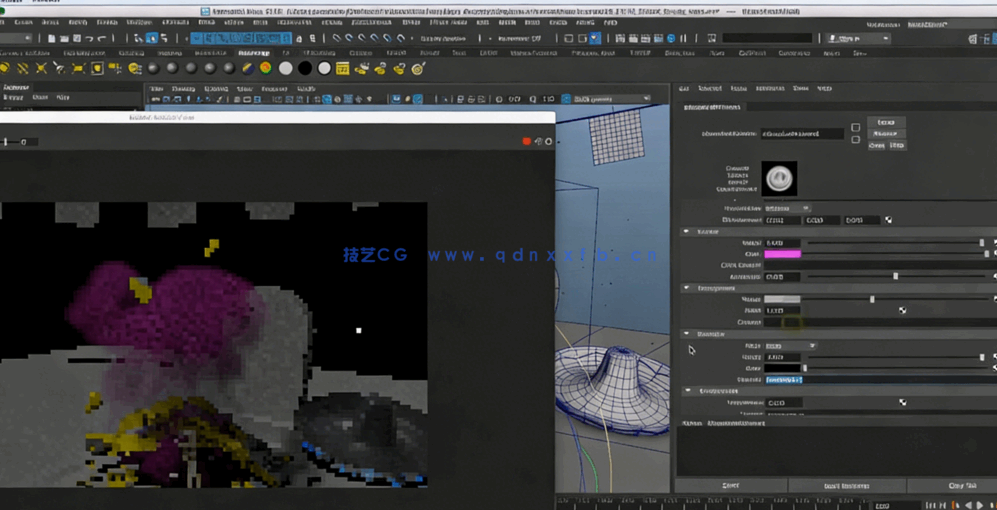Click the yellow calendar-style icon on the shelf
Screen dimensions: 997x510
point(342,68)
